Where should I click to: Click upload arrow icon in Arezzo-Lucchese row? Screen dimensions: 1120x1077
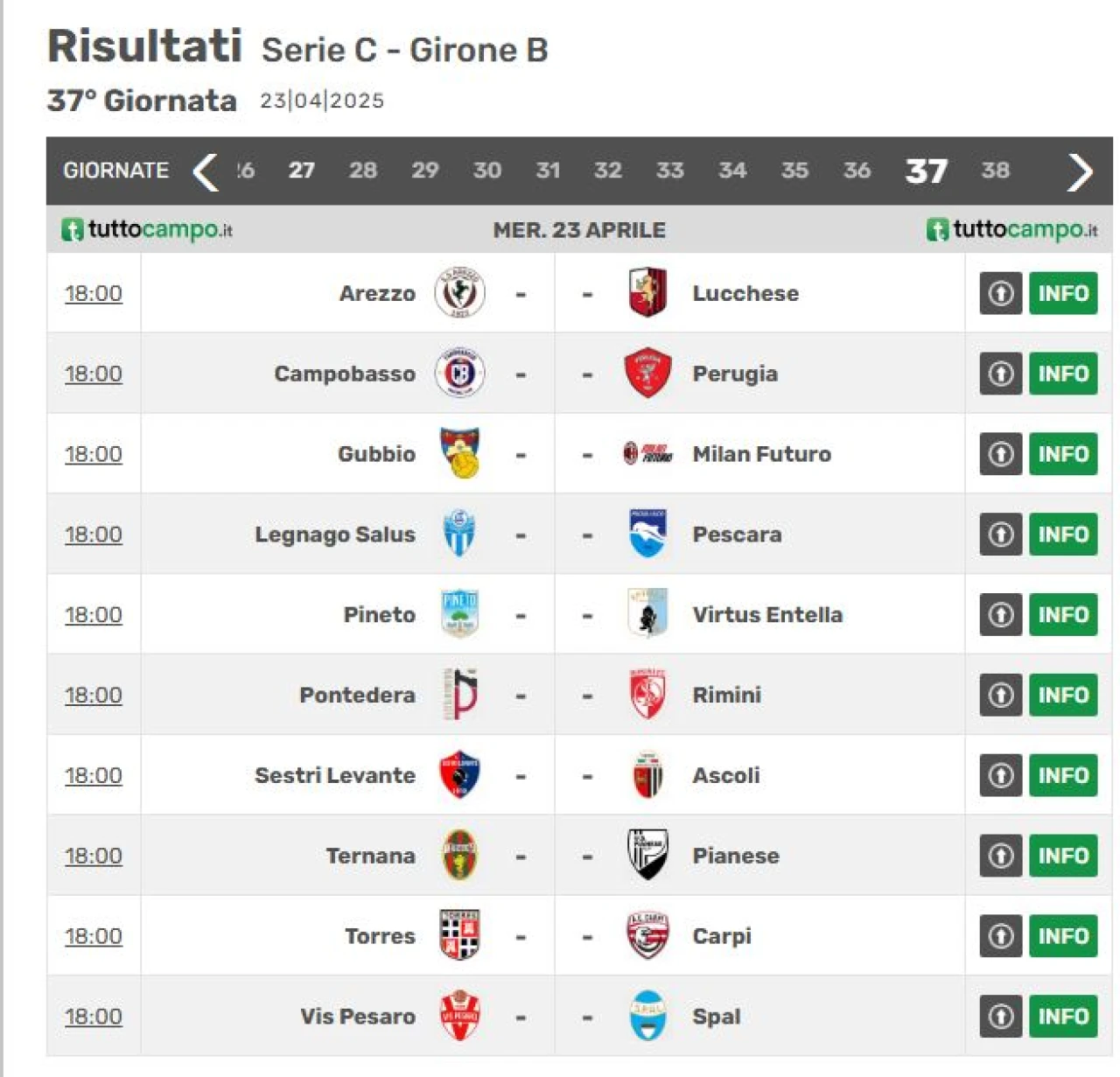1001,293
